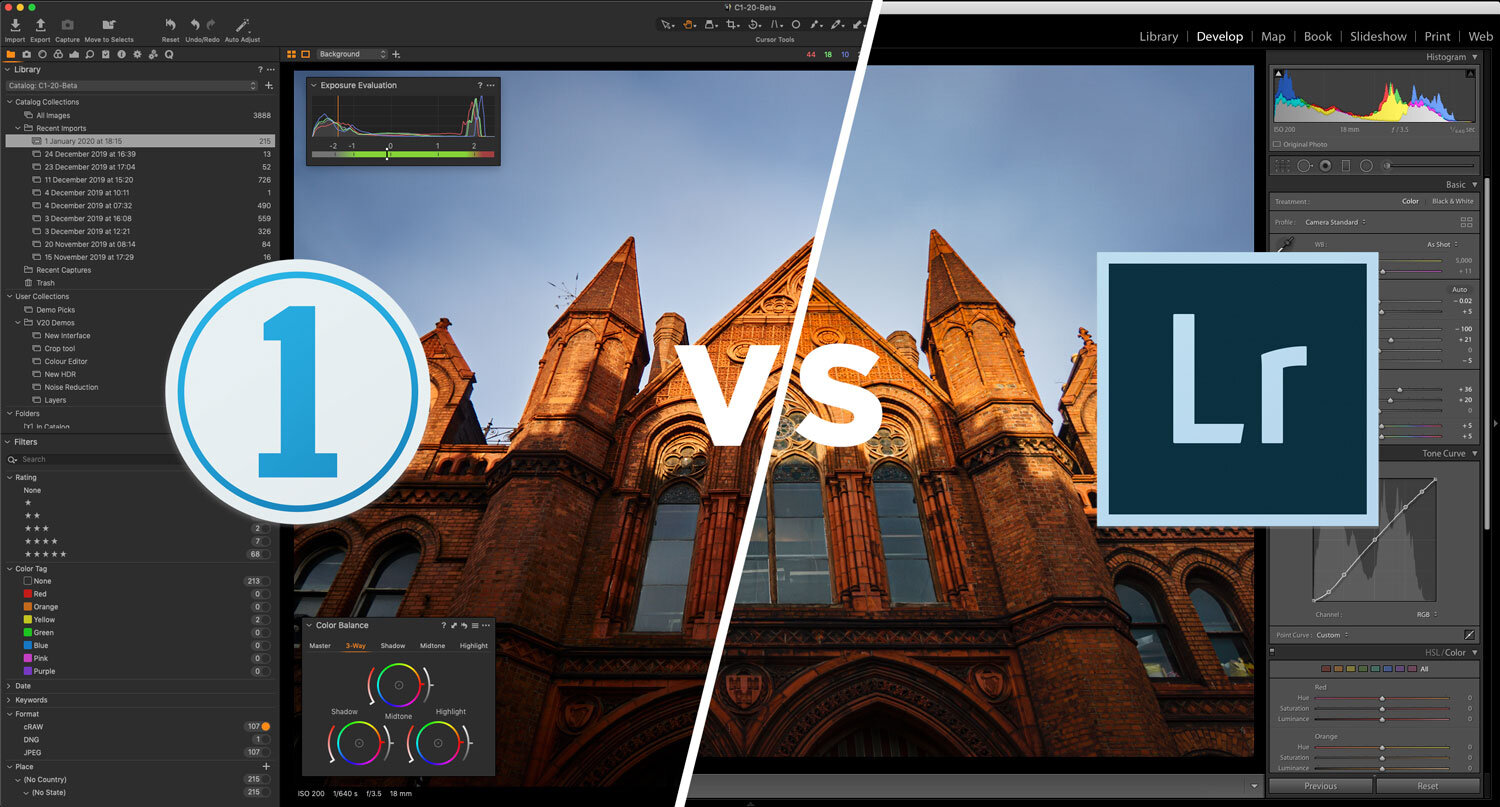Show All colors in the HSL panel
The height and width of the screenshot is (807, 1500).
1425,669
